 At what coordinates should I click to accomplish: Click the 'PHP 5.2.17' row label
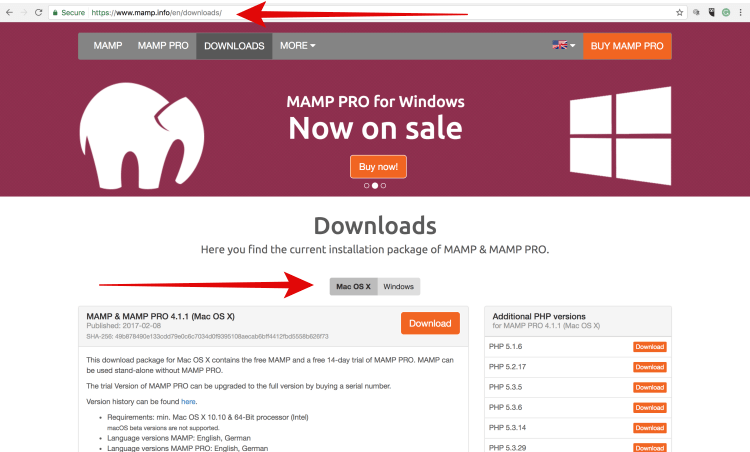[x=507, y=367]
